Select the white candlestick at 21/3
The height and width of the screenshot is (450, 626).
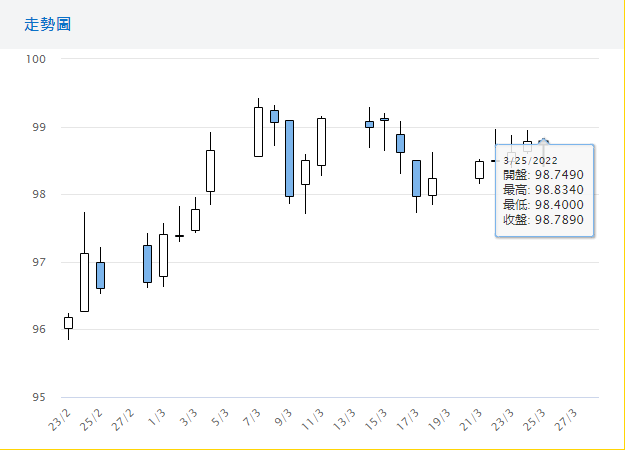coord(479,170)
